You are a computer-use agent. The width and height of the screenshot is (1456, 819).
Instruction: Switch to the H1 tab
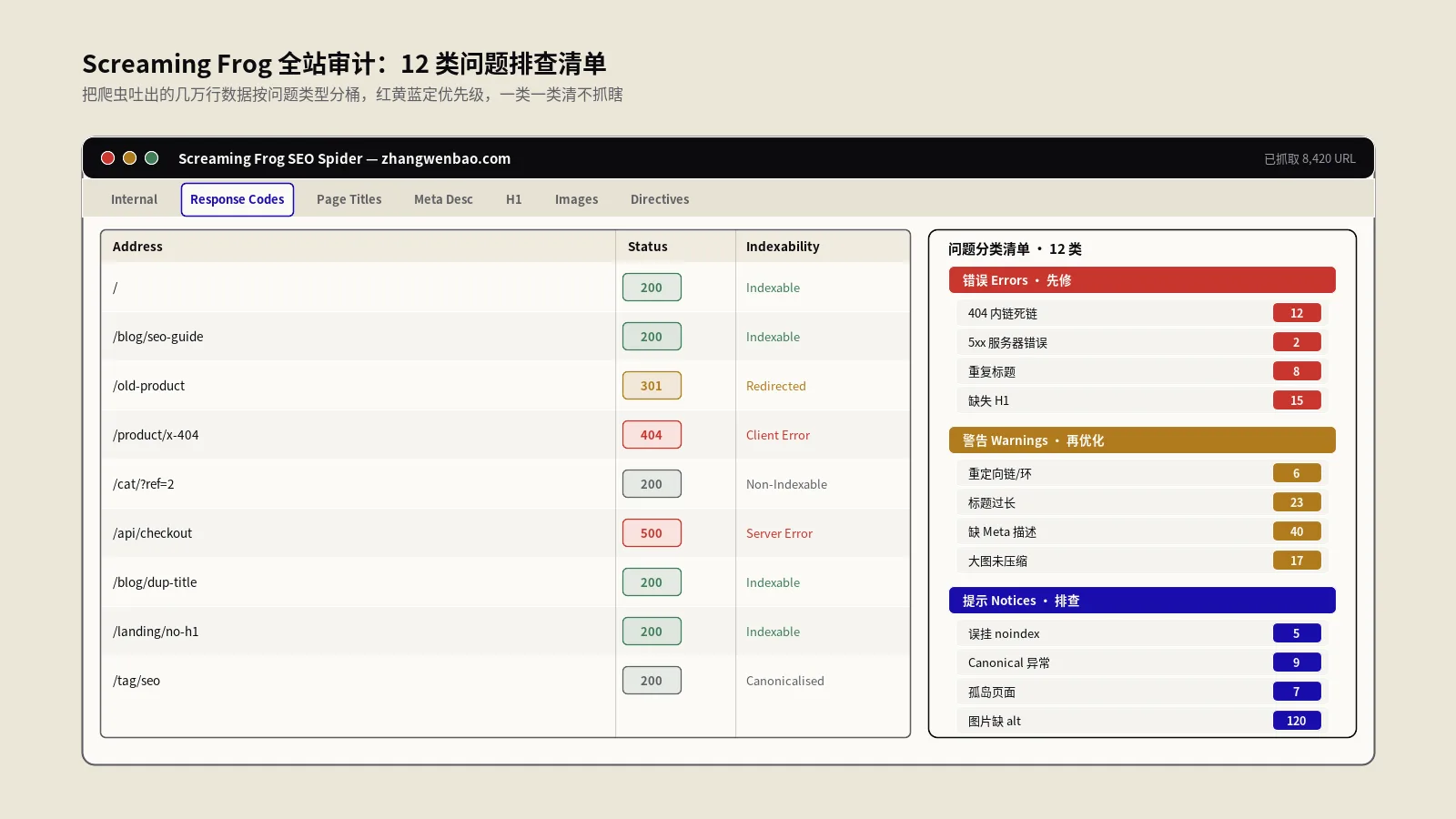pyautogui.click(x=514, y=199)
